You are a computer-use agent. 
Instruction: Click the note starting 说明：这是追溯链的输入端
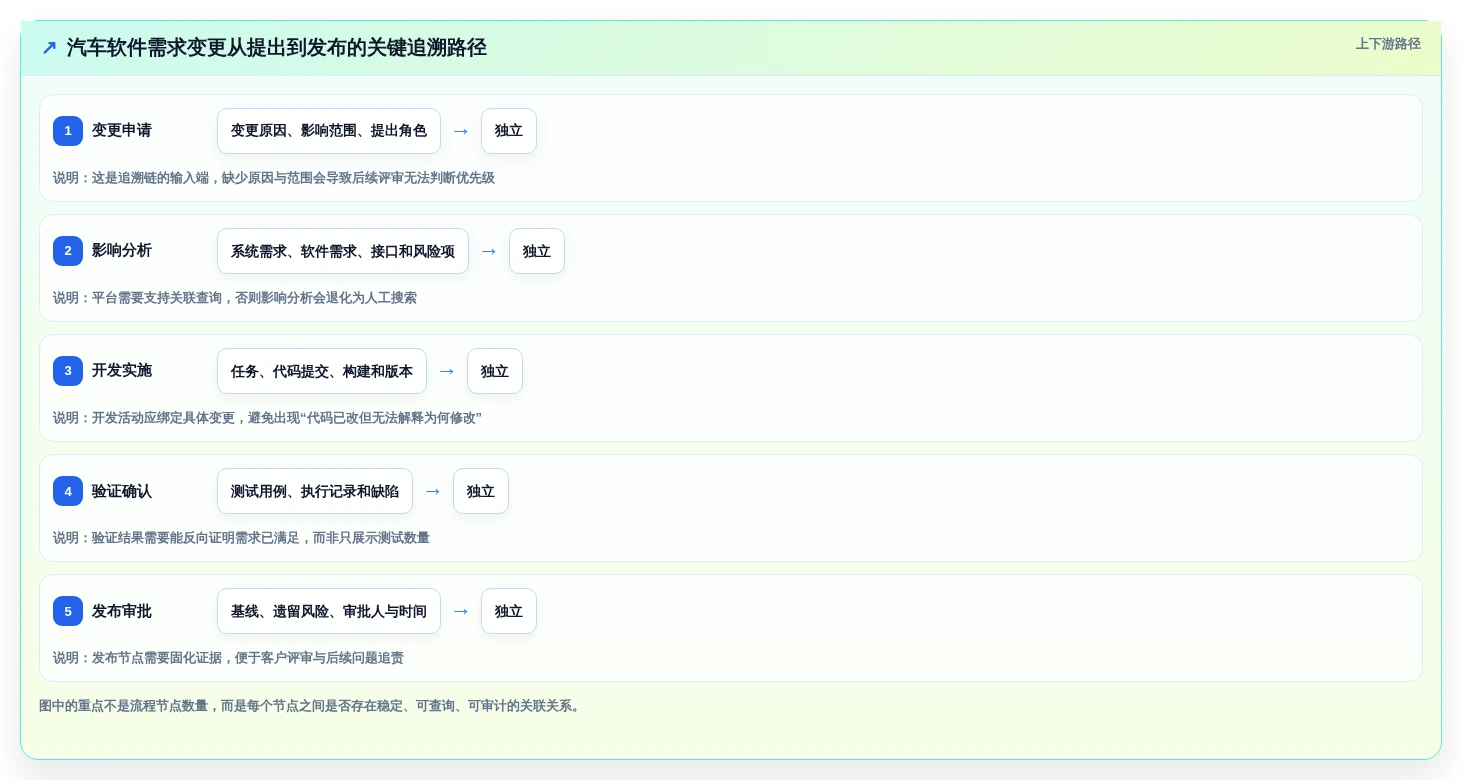click(274, 178)
